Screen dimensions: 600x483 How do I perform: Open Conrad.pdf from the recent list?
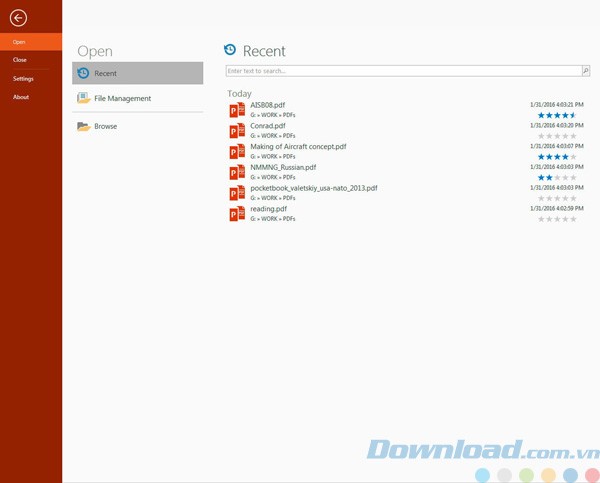[x=268, y=126]
